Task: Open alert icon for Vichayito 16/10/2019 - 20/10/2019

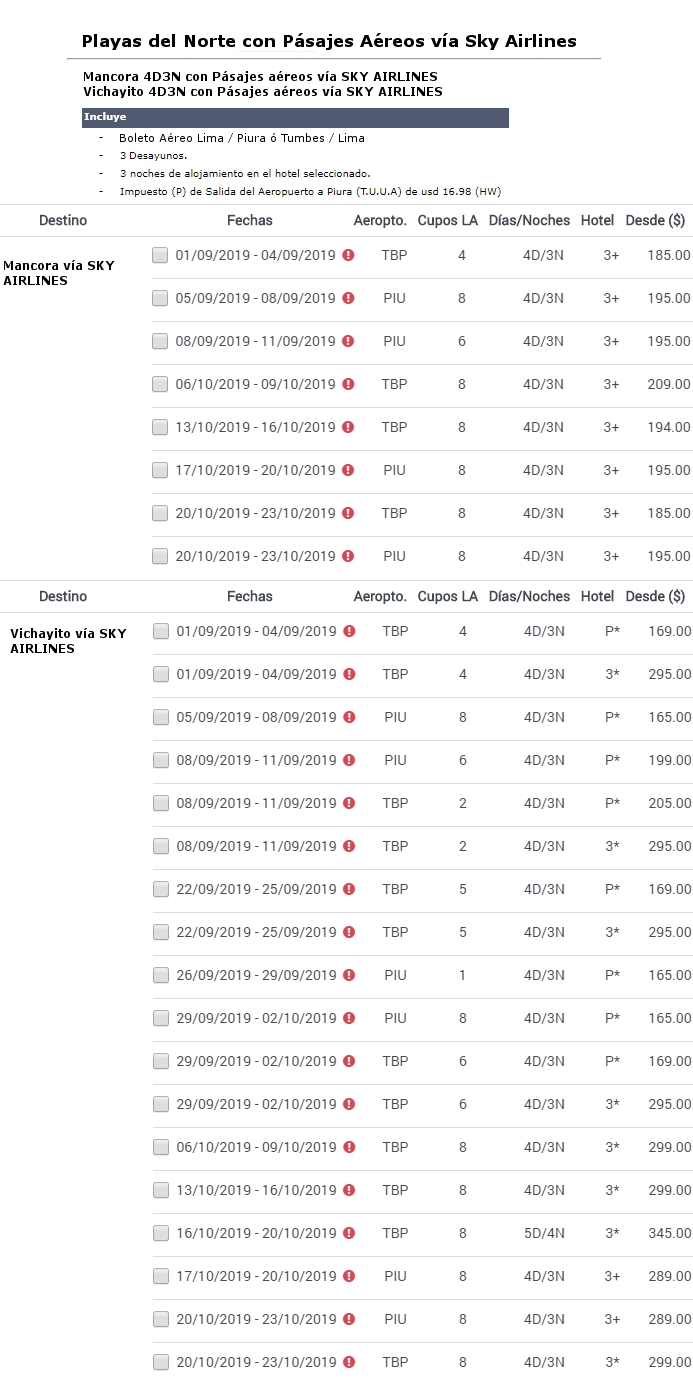Action: click(349, 1233)
